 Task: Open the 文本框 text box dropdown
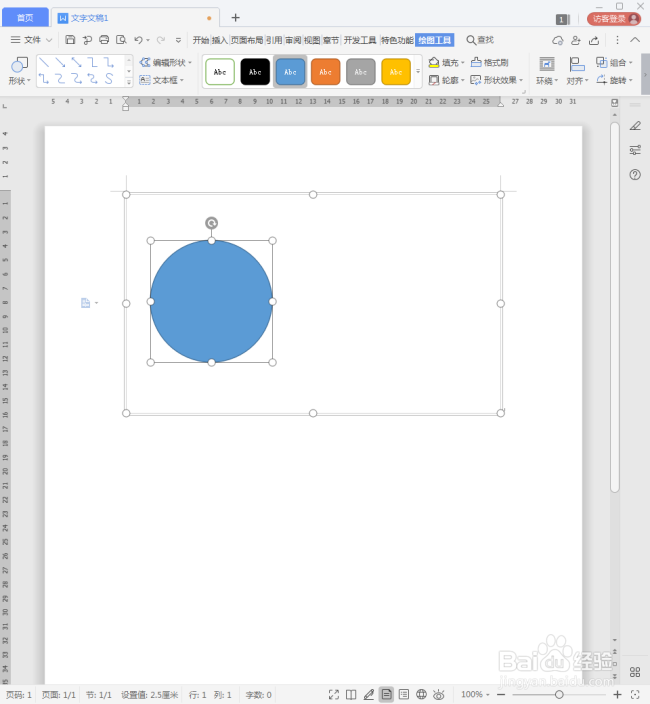coord(182,80)
